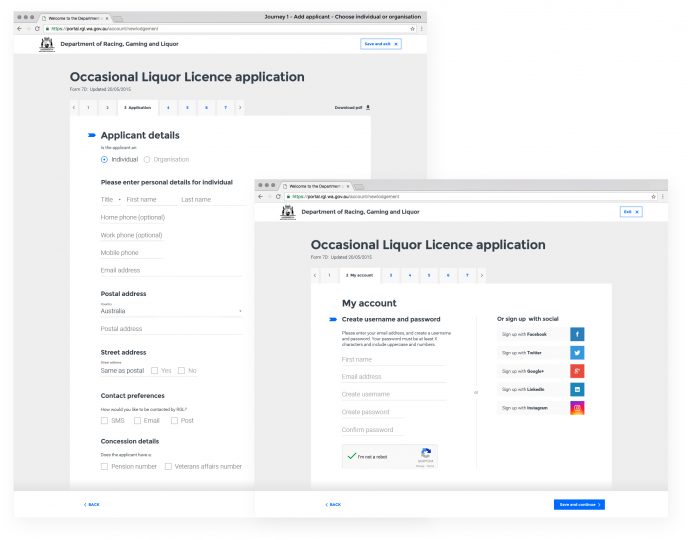The width and height of the screenshot is (688, 540).
Task: Click the next steps chevron after step 7
Action: point(481,274)
